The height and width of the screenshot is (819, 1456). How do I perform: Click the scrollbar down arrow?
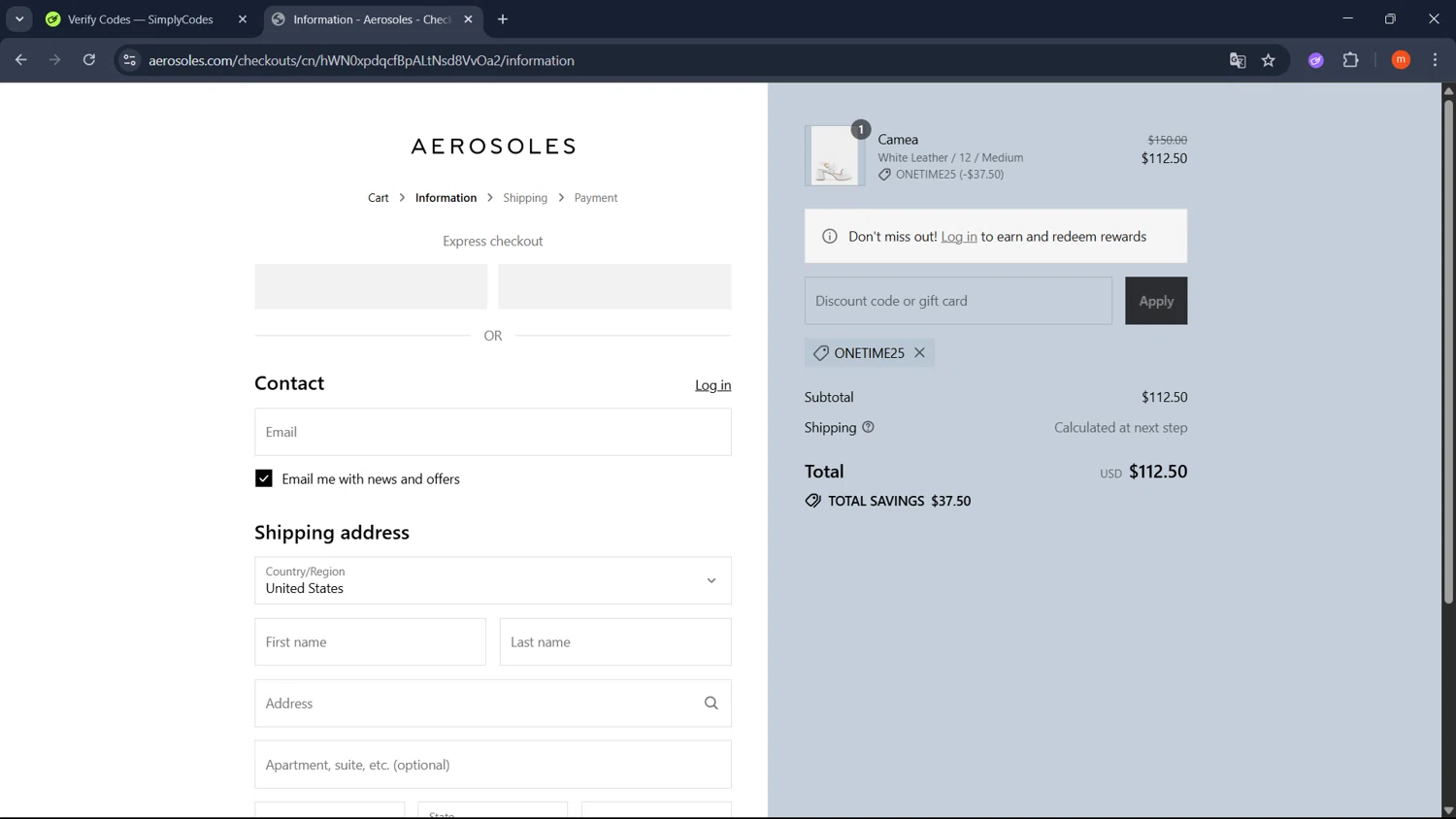pos(1448,810)
